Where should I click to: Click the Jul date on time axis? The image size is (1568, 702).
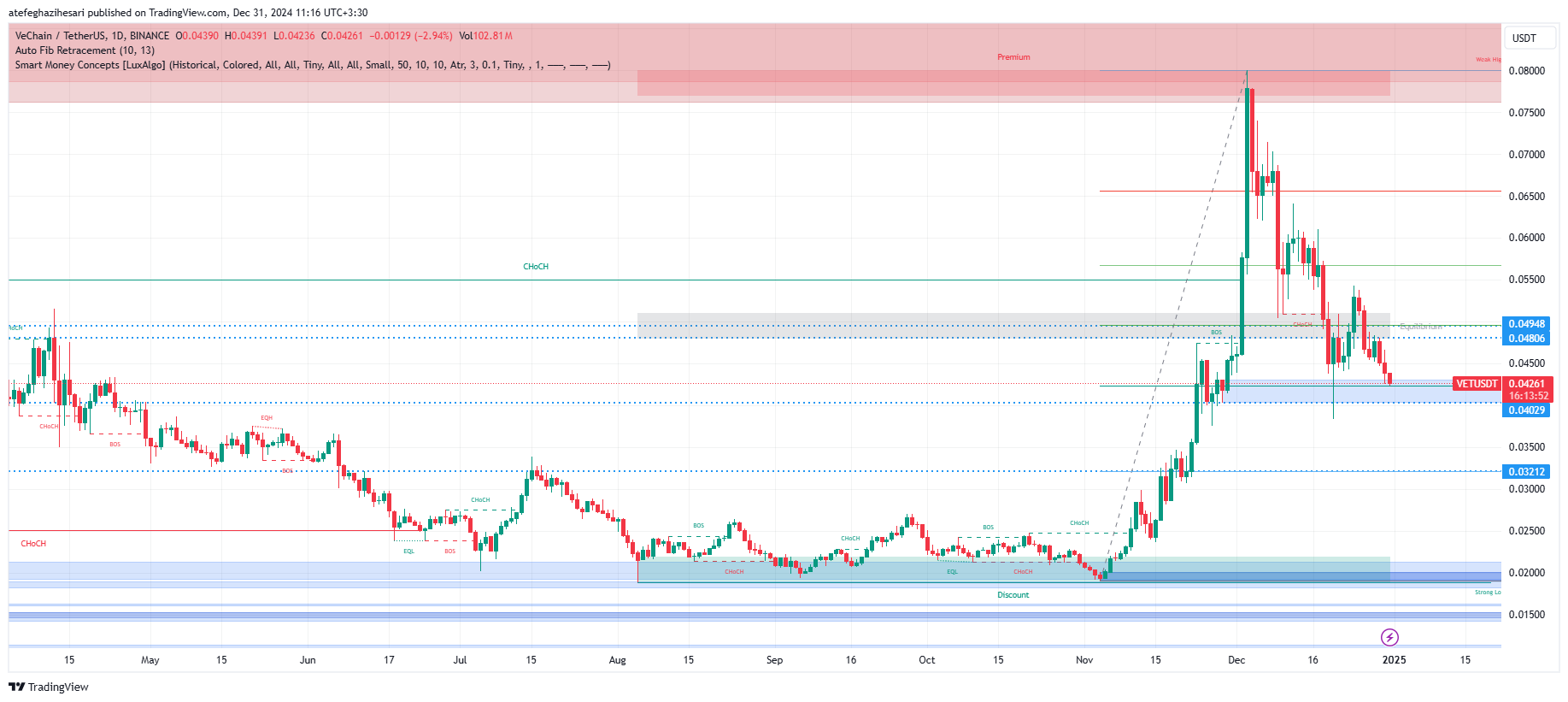coord(460,660)
